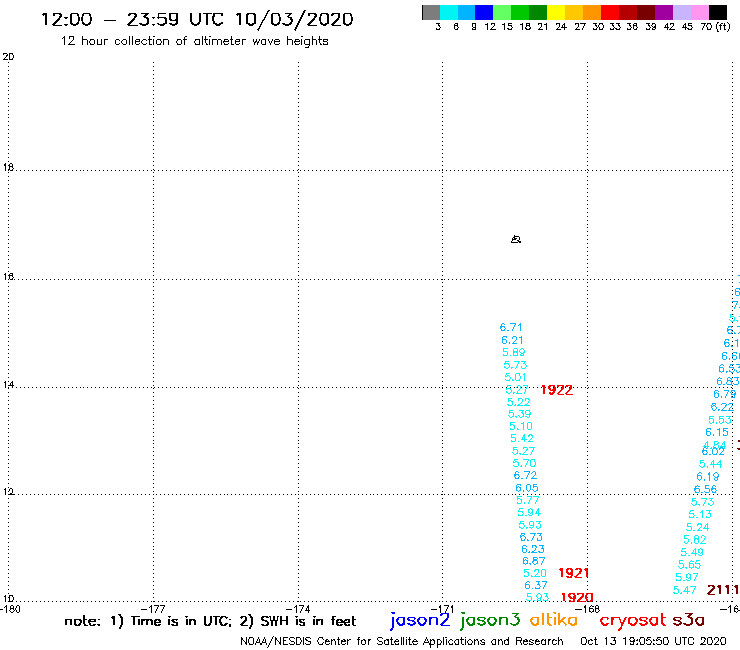This screenshot has height=650, width=740.
Task: Select the jason3 legend label
Action: (x=490, y=620)
